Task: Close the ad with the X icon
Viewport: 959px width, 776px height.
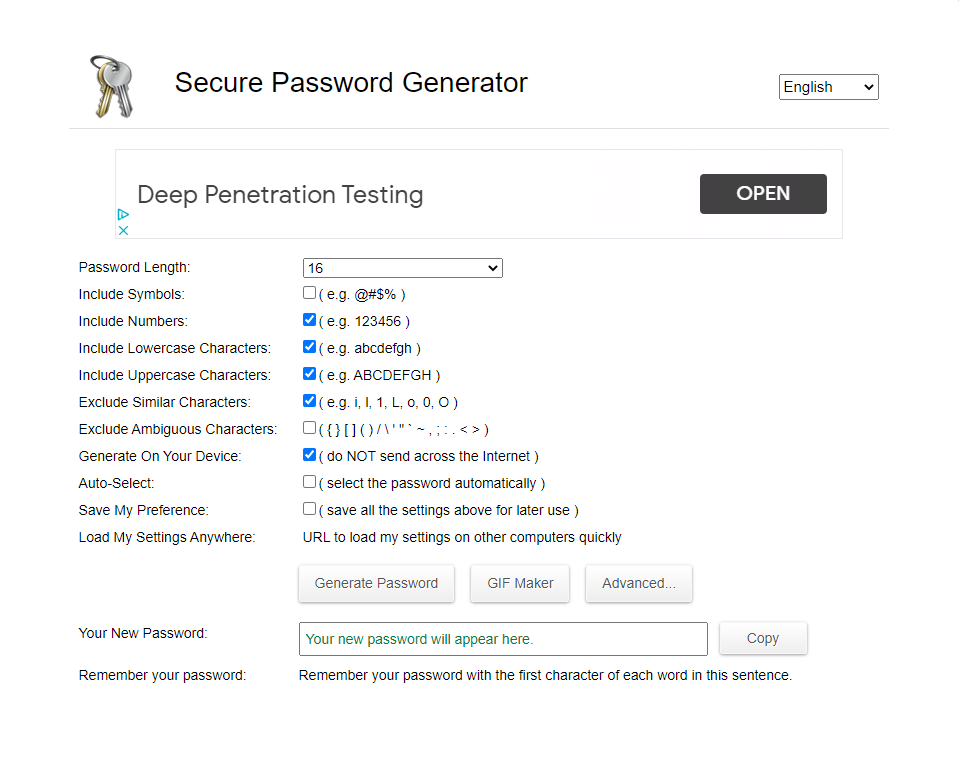Action: tap(123, 230)
